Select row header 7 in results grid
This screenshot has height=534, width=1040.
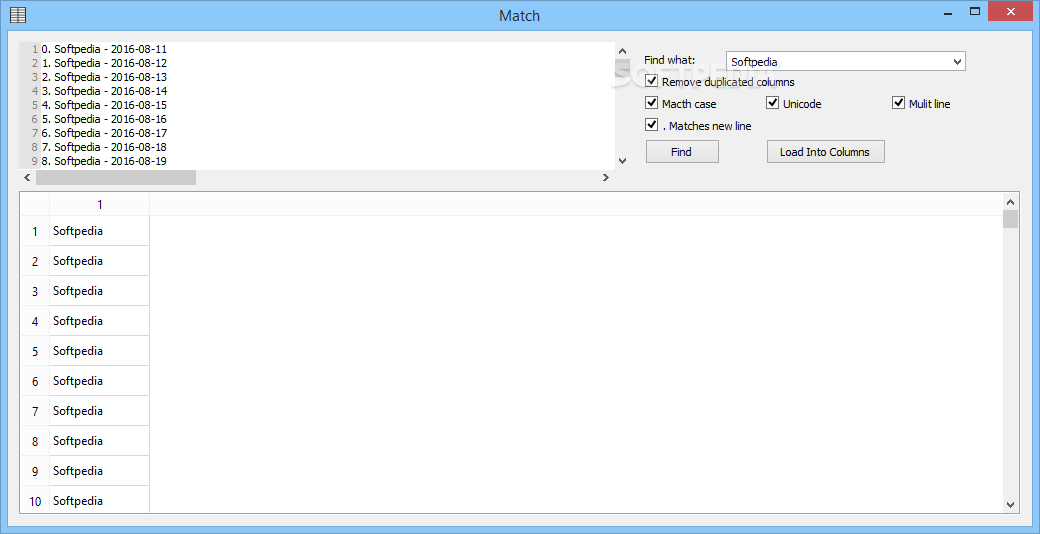click(x=35, y=411)
